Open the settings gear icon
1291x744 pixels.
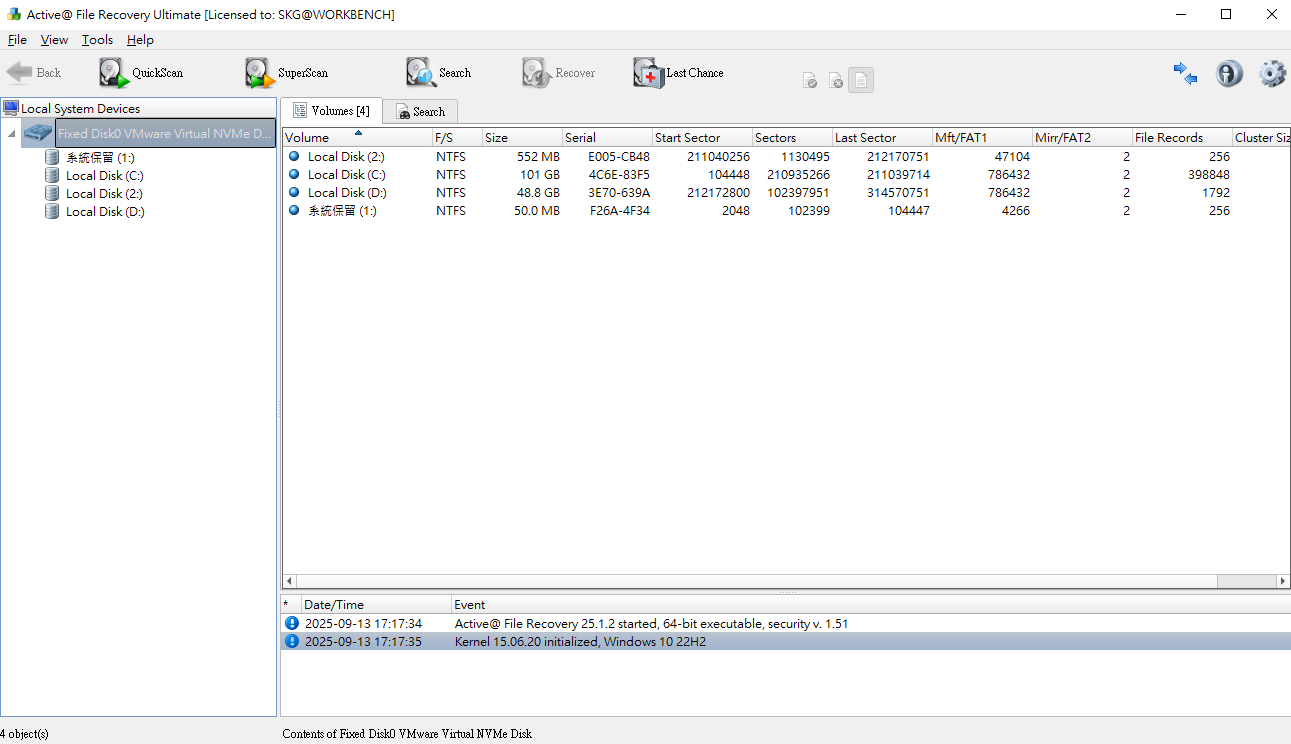point(1272,73)
